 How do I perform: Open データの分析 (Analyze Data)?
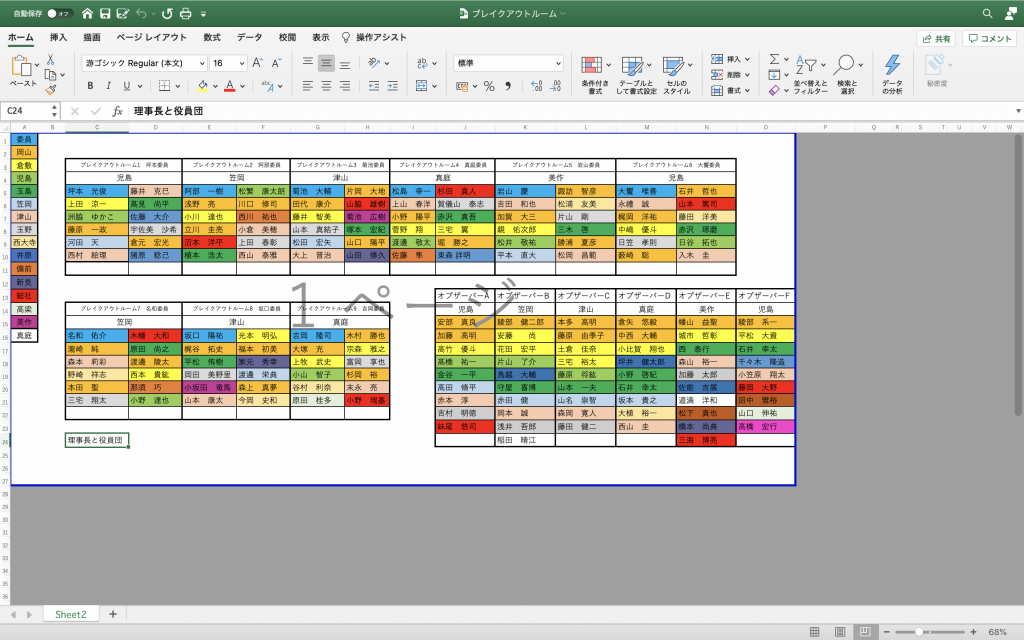pyautogui.click(x=892, y=74)
